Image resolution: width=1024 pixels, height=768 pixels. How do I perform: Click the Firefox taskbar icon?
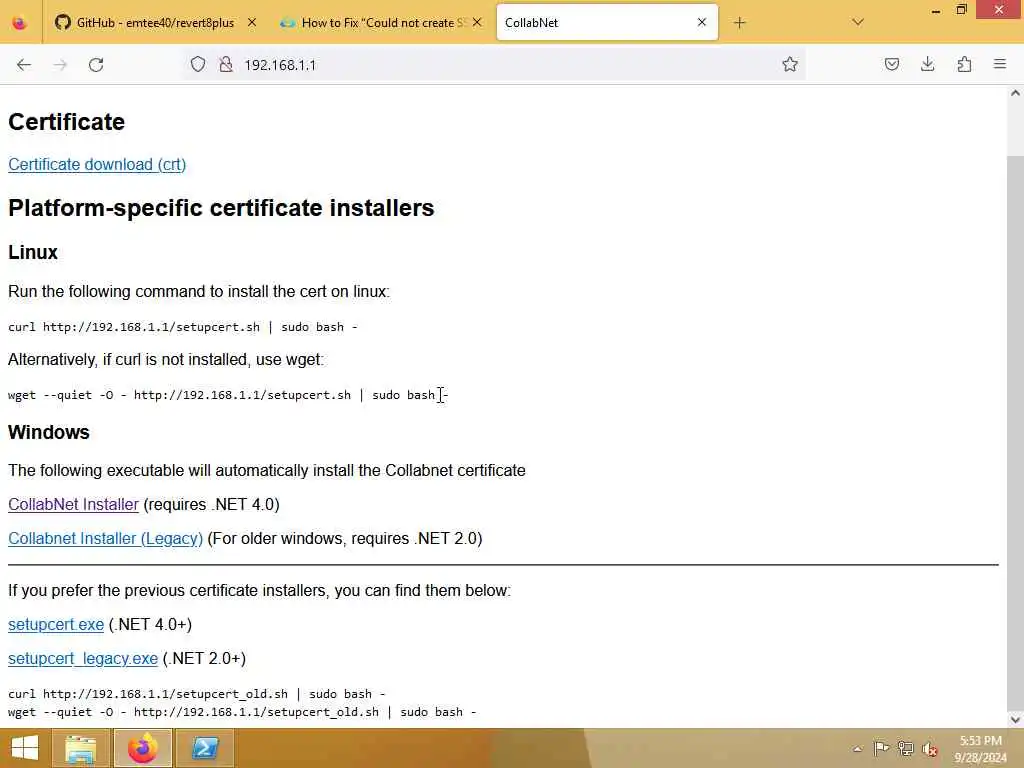click(143, 748)
